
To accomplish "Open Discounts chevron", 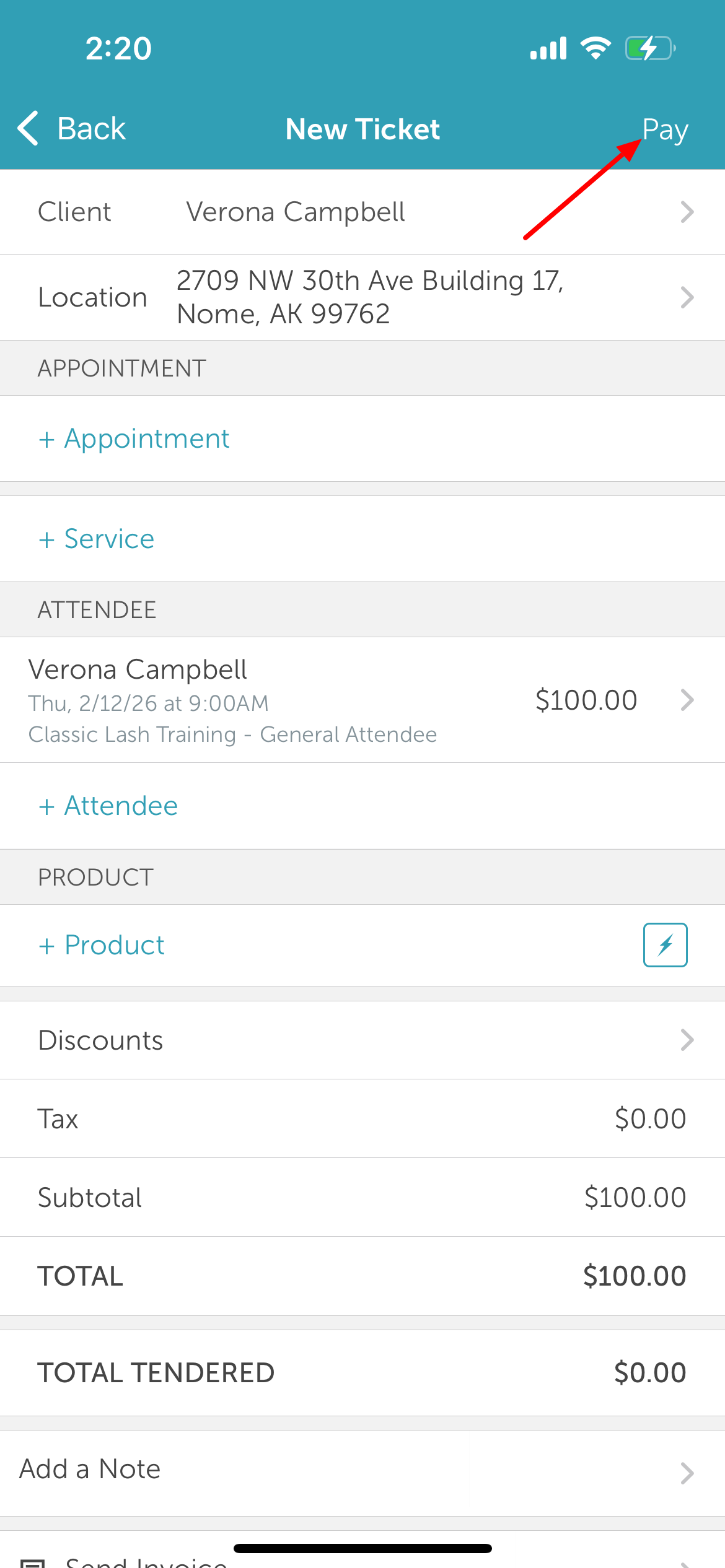I will (x=687, y=1040).
